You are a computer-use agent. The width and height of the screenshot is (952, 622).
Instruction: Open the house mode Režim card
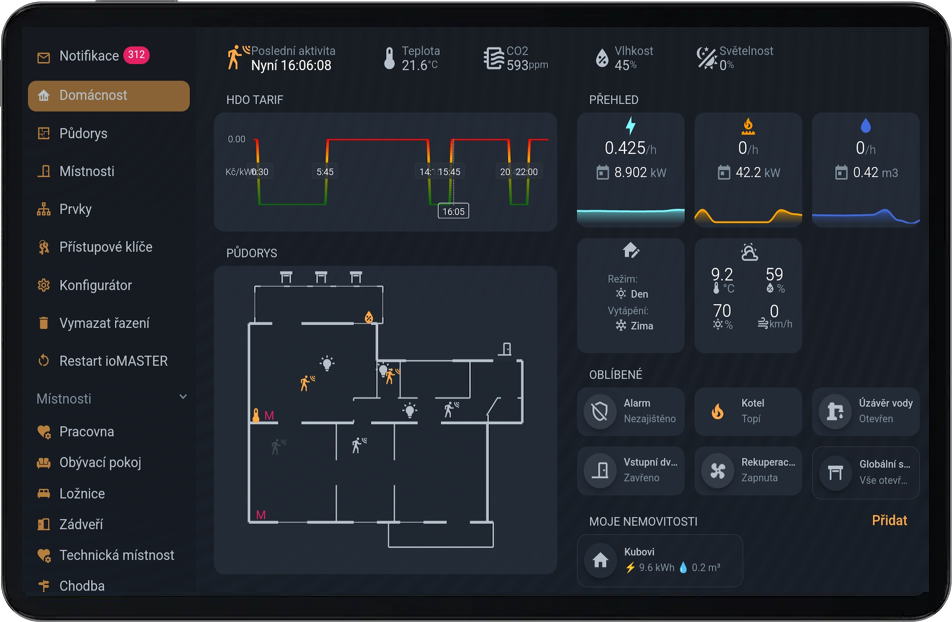(x=631, y=295)
